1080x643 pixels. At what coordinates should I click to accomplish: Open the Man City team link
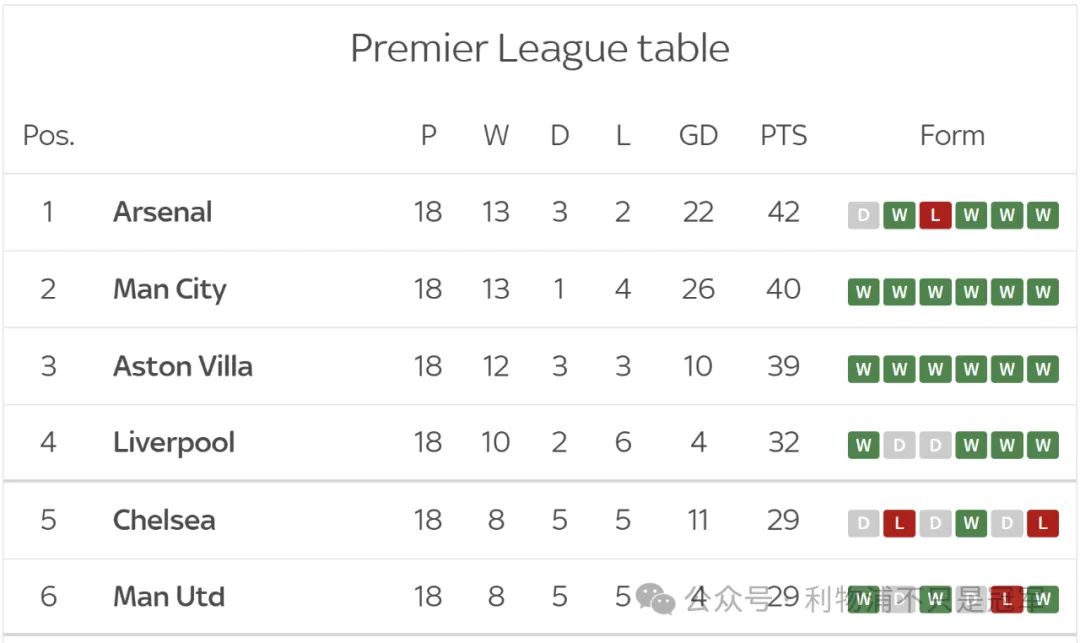(169, 289)
